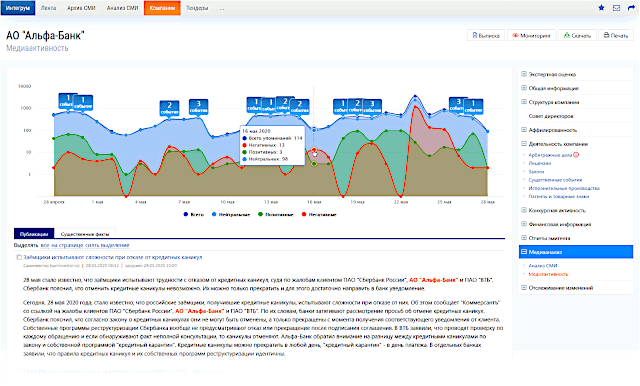The height and width of the screenshot is (386, 640).
Task: Click Скачать download button
Action: pyautogui.click(x=577, y=35)
